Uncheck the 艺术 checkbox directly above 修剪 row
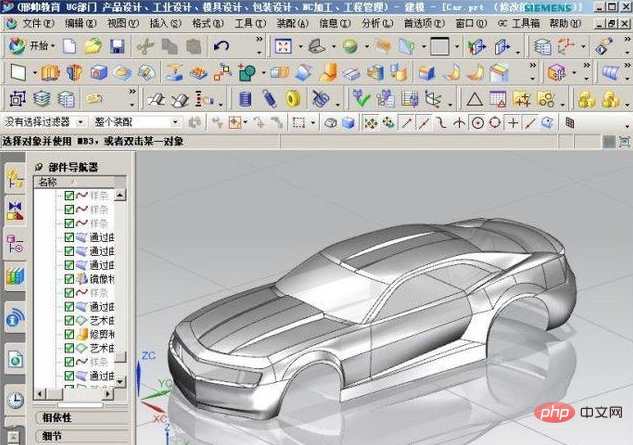This screenshot has height=445, width=633. pyautogui.click(x=69, y=320)
